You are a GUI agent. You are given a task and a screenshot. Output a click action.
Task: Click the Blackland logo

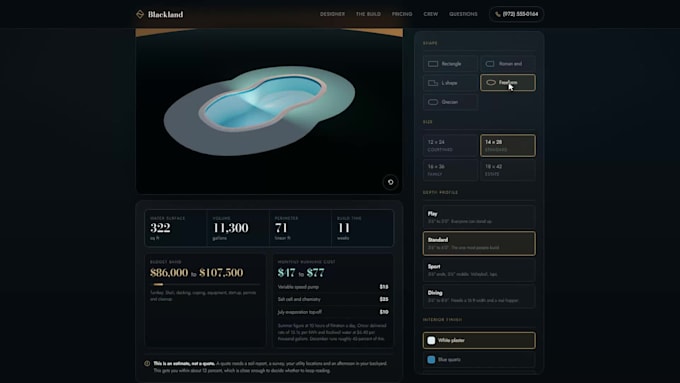pos(160,14)
